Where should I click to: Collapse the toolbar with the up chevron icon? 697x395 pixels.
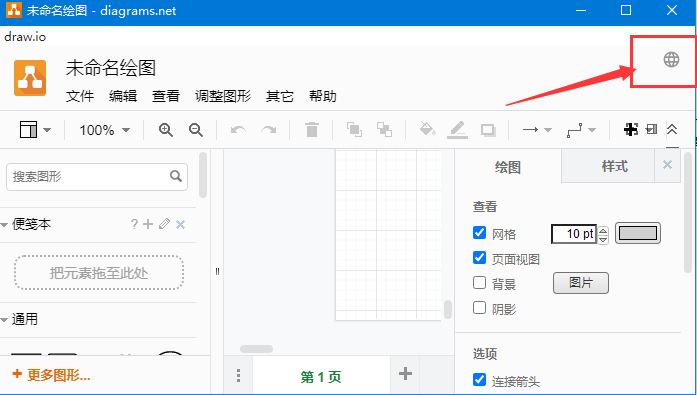pyautogui.click(x=672, y=129)
